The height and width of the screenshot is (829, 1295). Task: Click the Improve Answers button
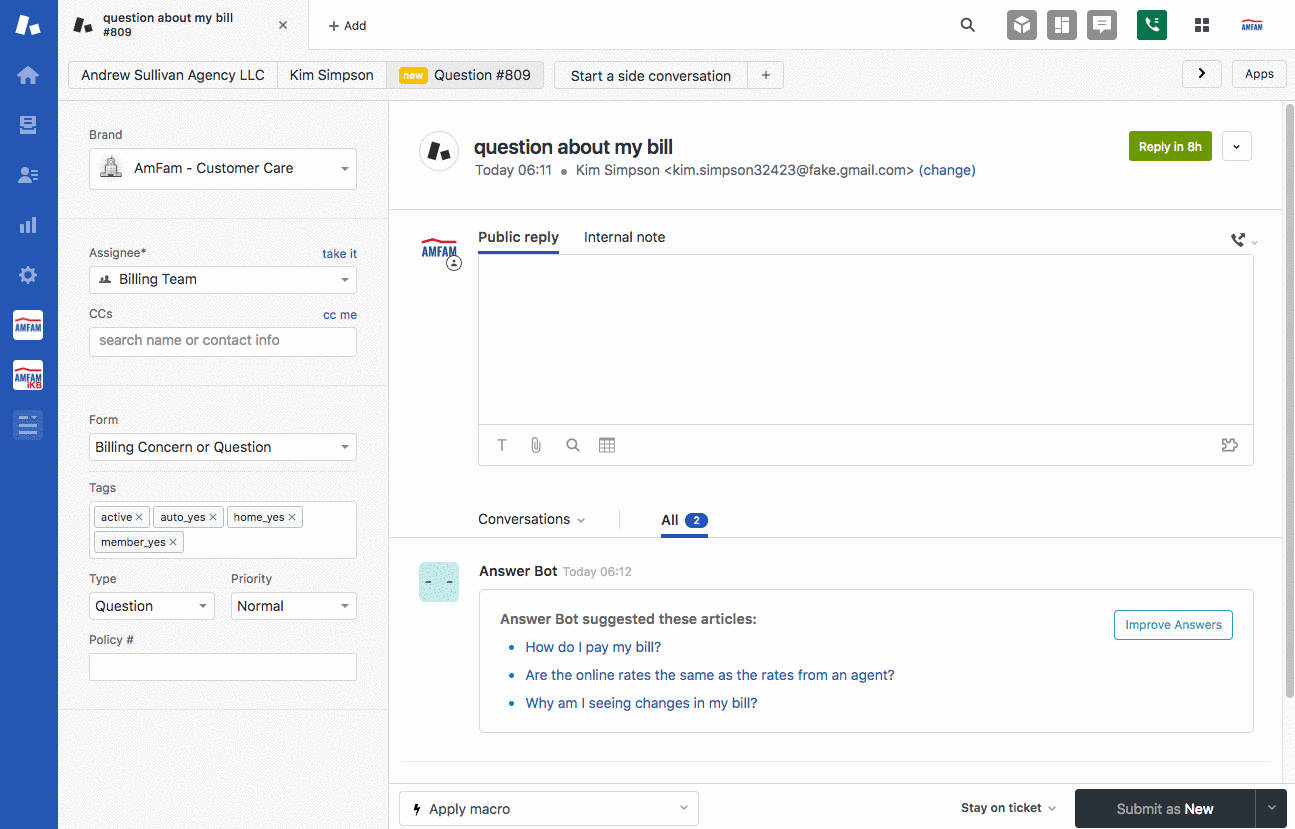pos(1173,625)
